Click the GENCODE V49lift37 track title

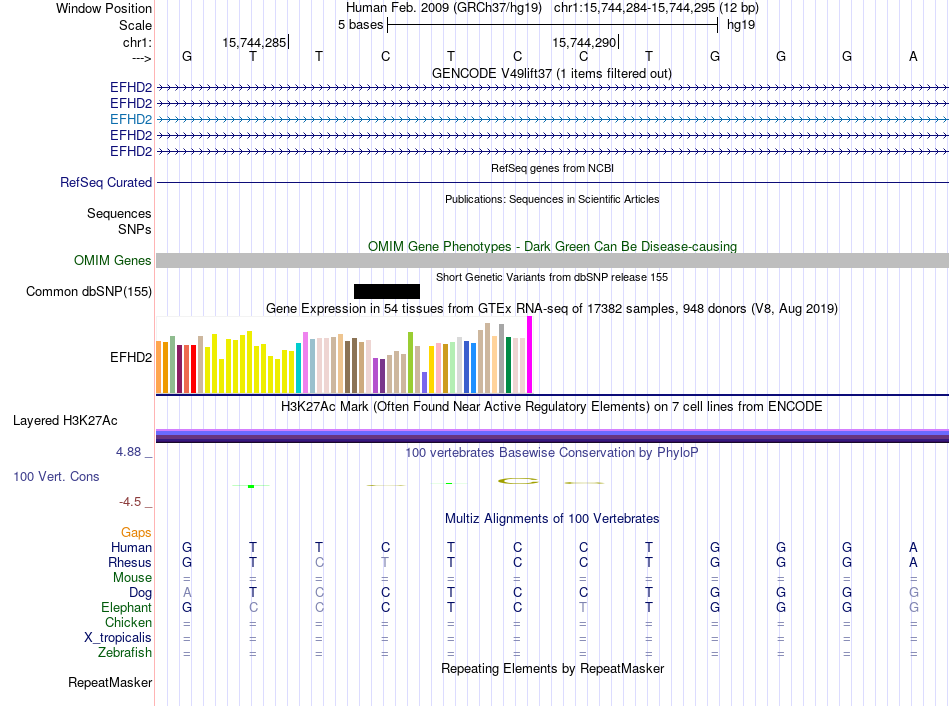coord(552,73)
